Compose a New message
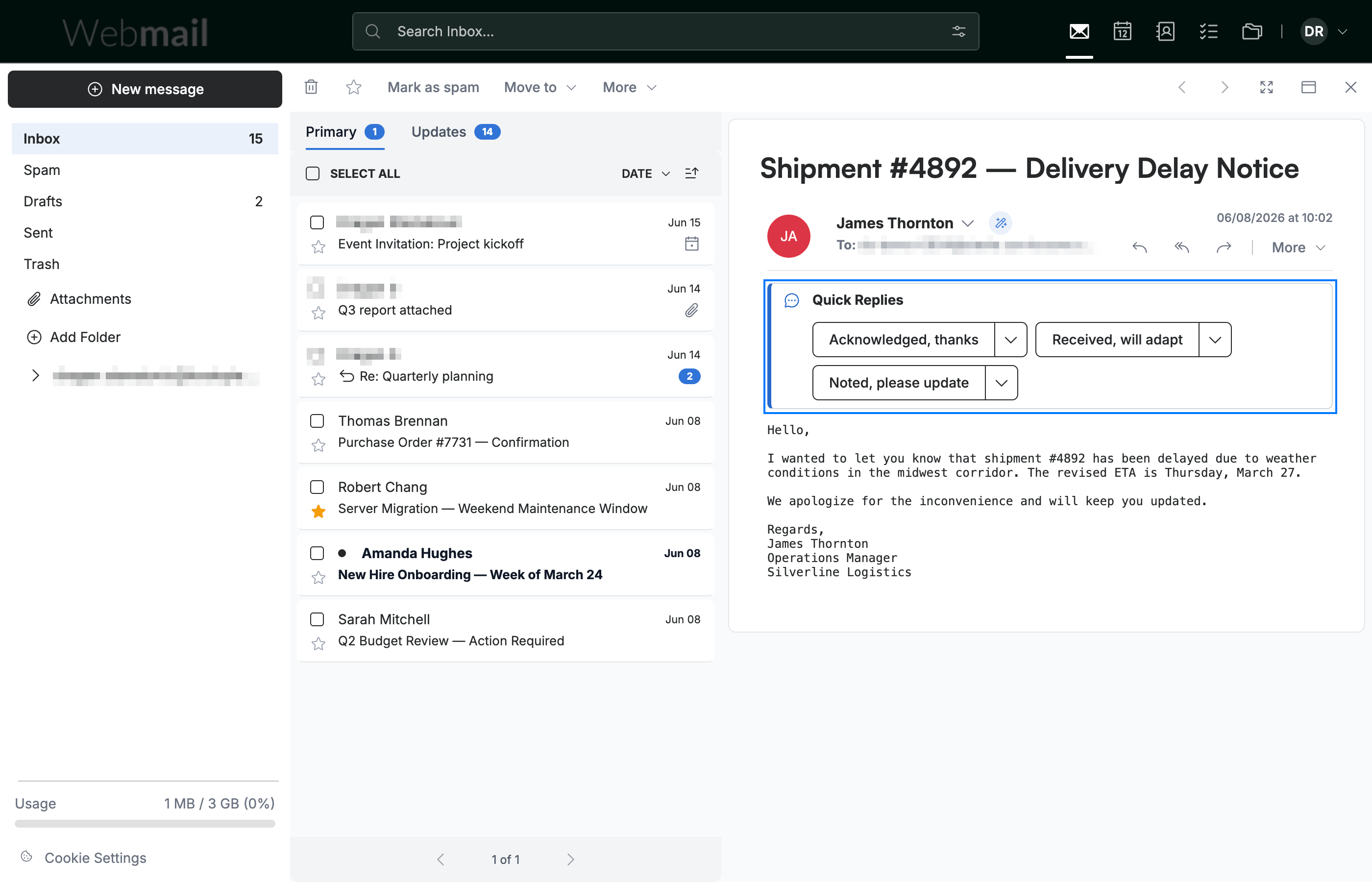Image resolution: width=1372 pixels, height=882 pixels. 145,89
